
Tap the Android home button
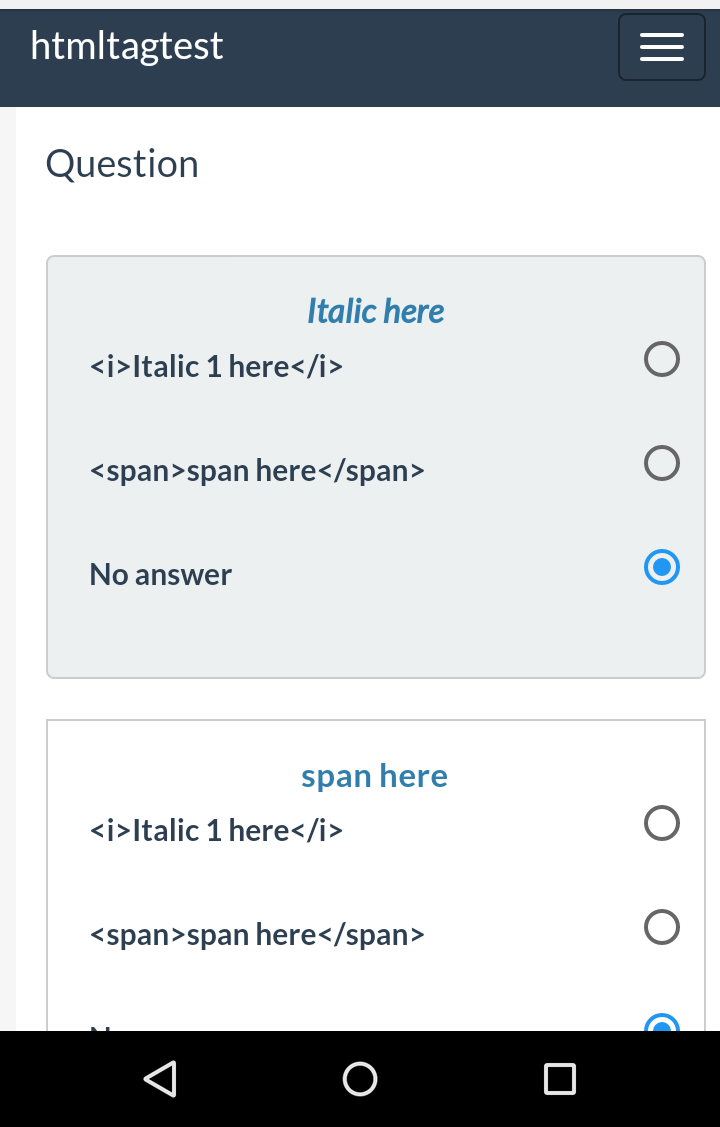[x=360, y=1078]
